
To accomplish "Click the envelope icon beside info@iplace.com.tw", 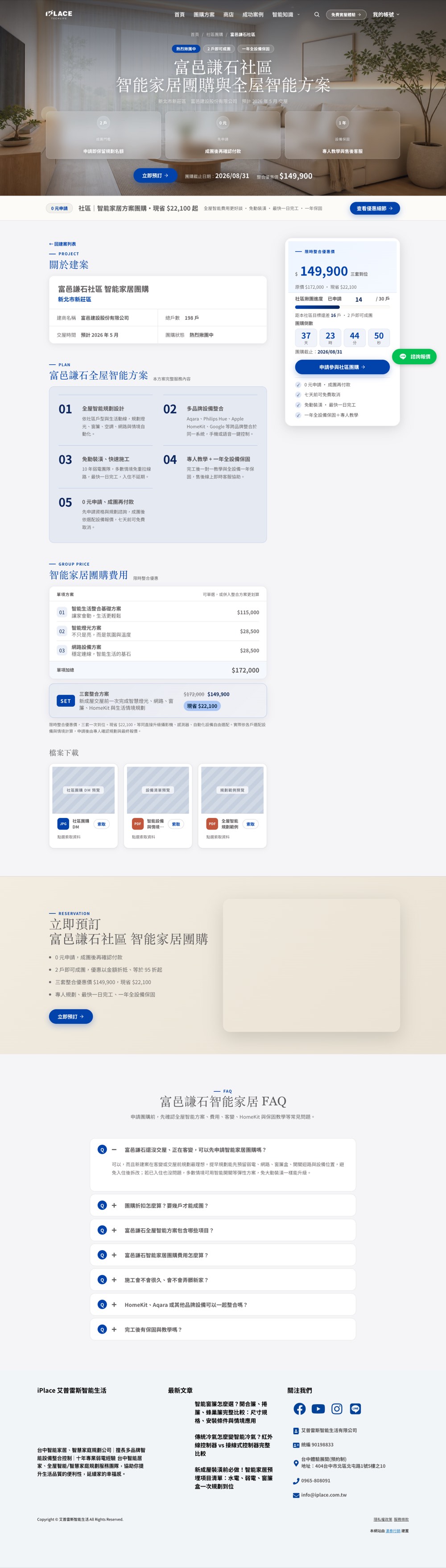I will (296, 1495).
